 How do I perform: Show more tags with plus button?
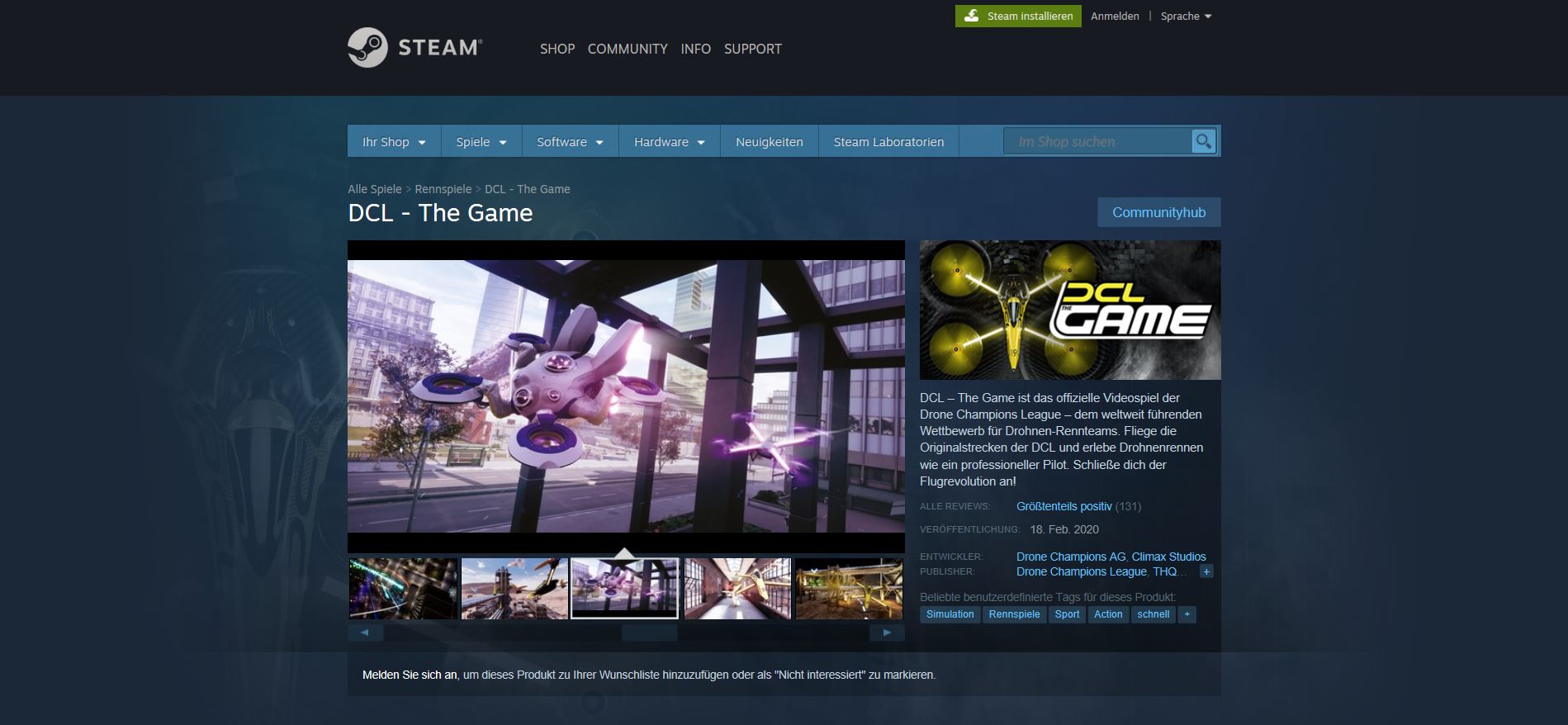click(1187, 614)
